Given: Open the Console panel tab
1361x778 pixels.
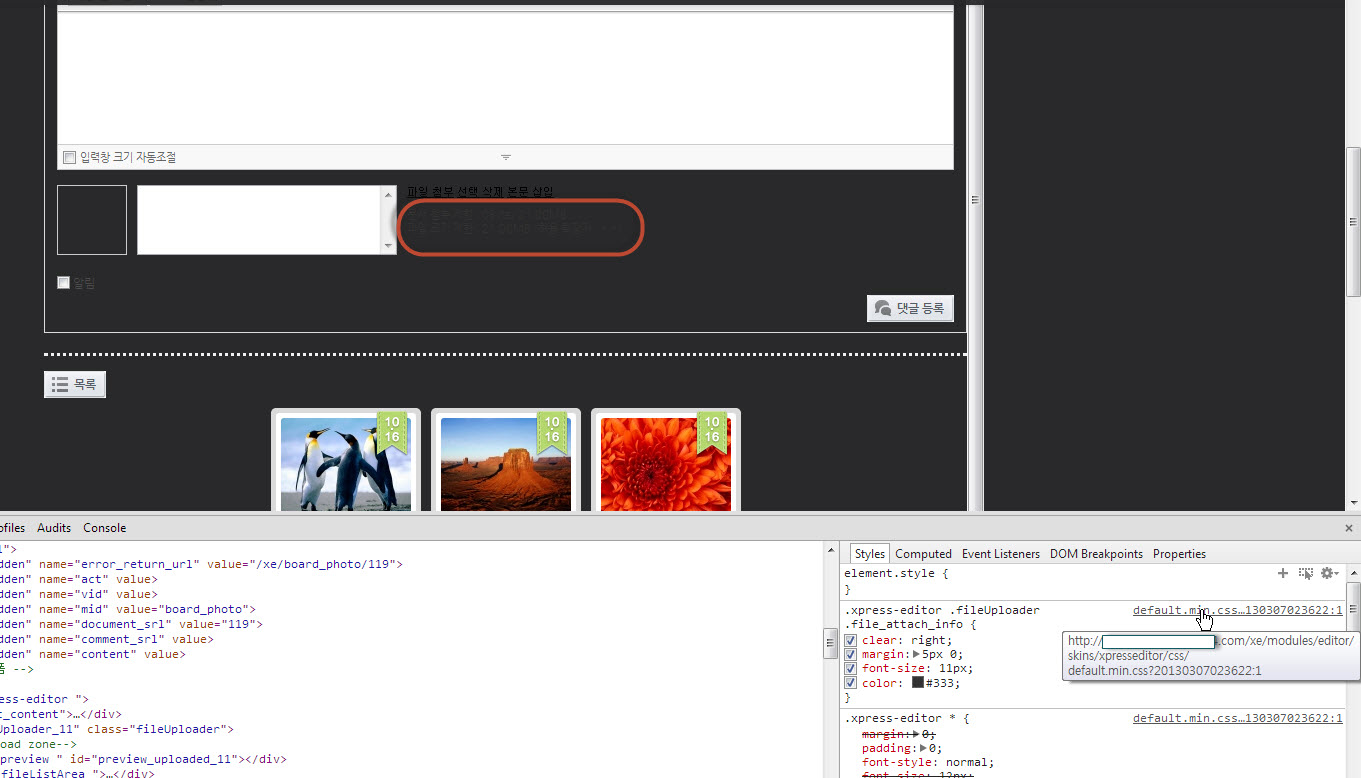Looking at the screenshot, I should point(105,528).
